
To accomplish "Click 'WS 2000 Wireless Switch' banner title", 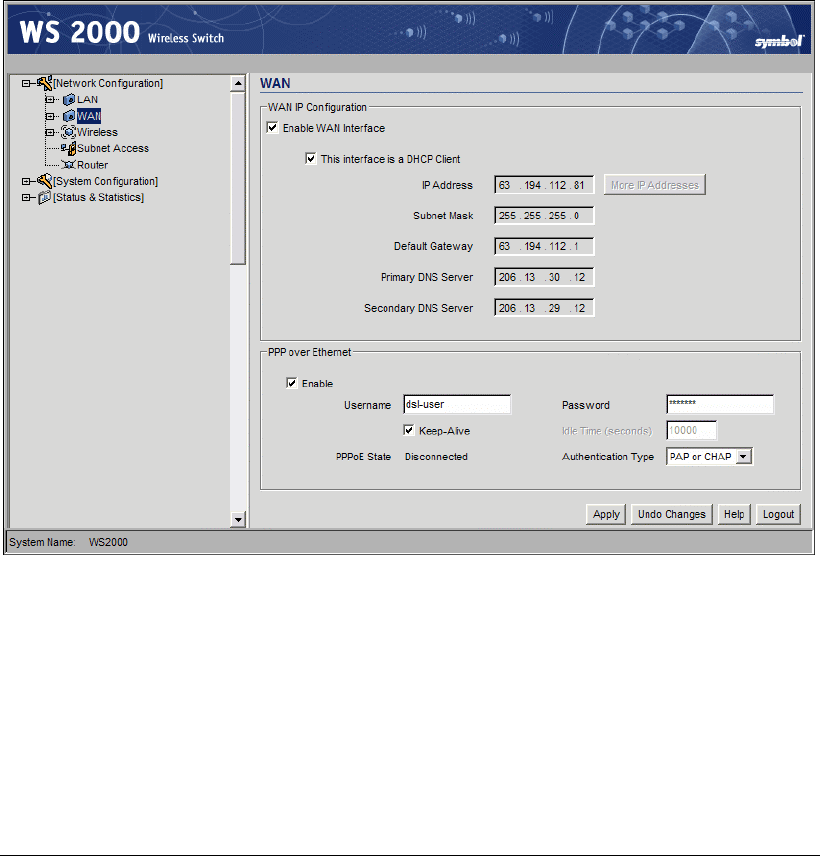I will click(x=121, y=32).
